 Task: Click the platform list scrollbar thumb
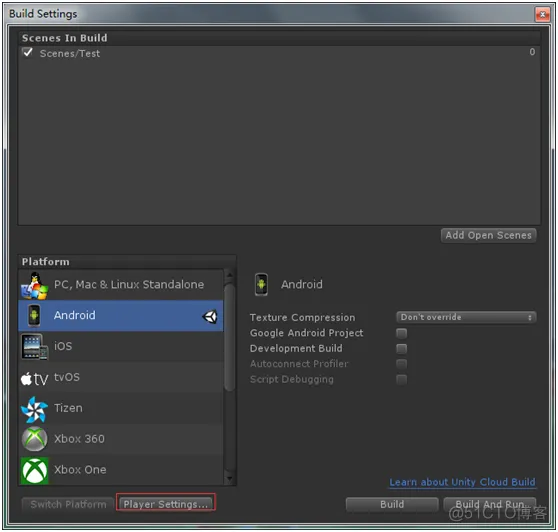tap(230, 337)
